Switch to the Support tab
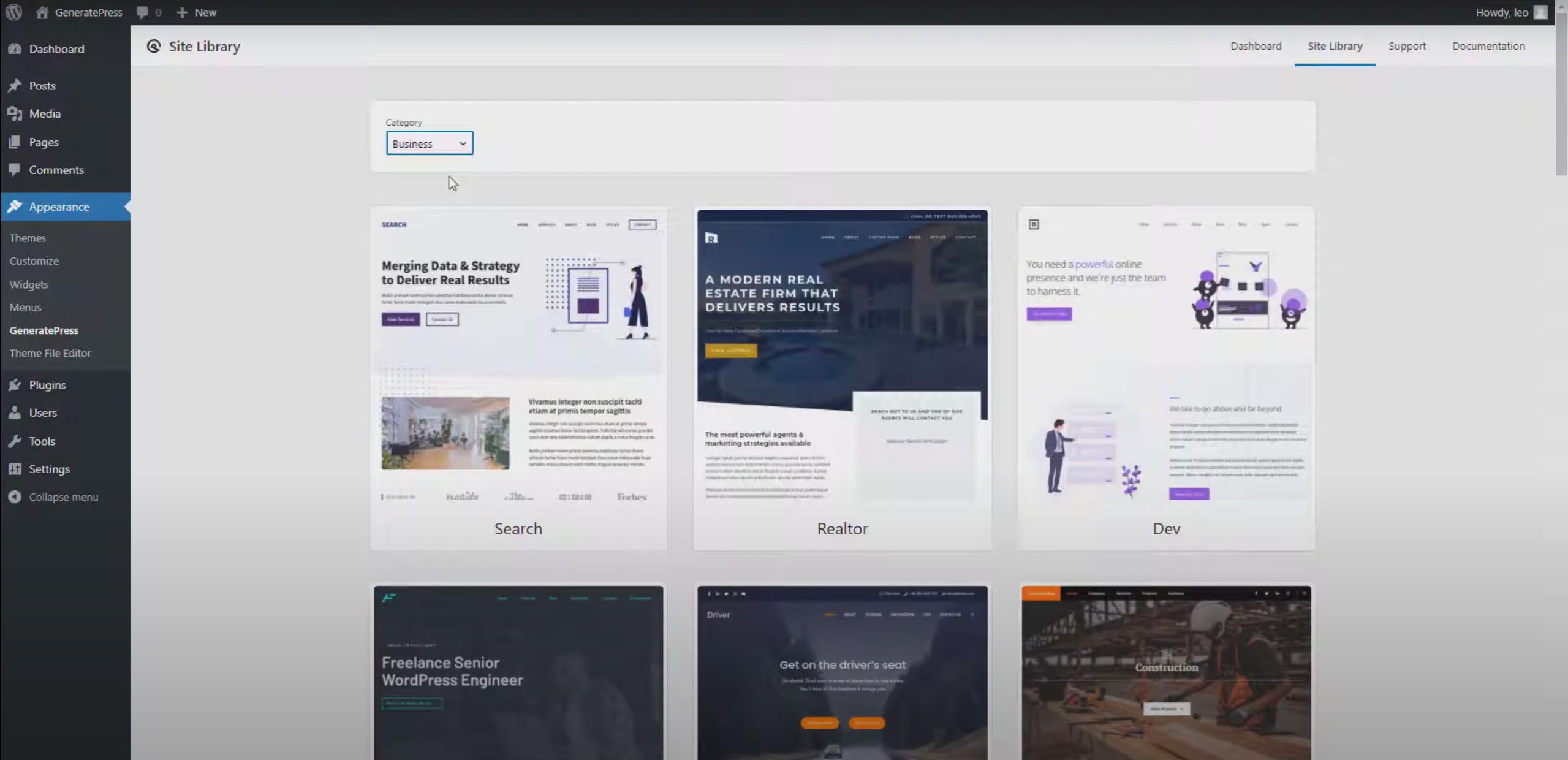 1407,46
